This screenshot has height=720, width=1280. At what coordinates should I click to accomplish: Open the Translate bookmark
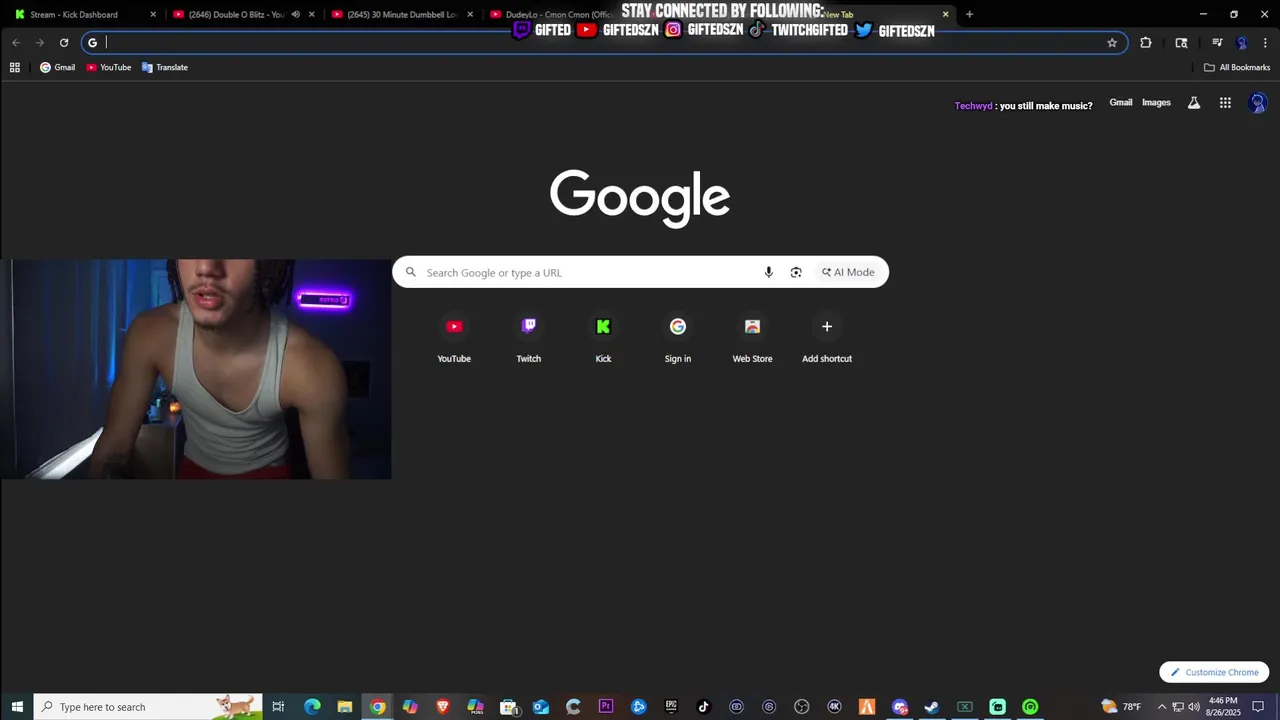pyautogui.click(x=164, y=67)
